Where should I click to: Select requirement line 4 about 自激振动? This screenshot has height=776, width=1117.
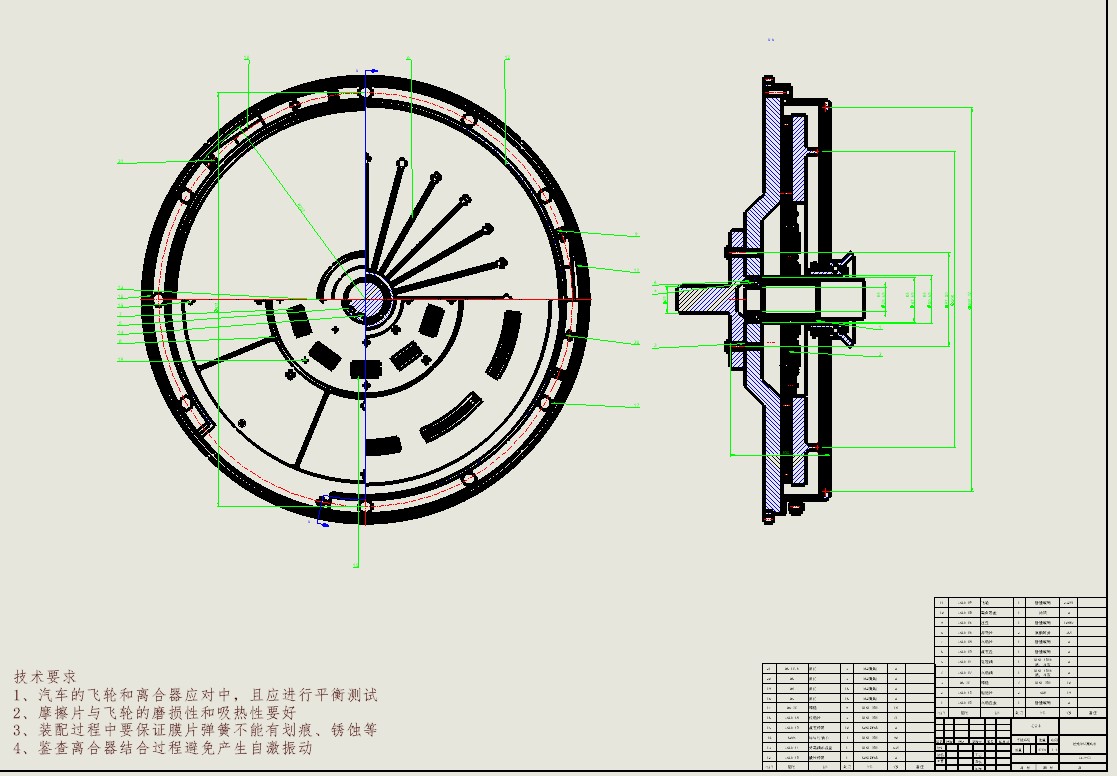click(163, 748)
